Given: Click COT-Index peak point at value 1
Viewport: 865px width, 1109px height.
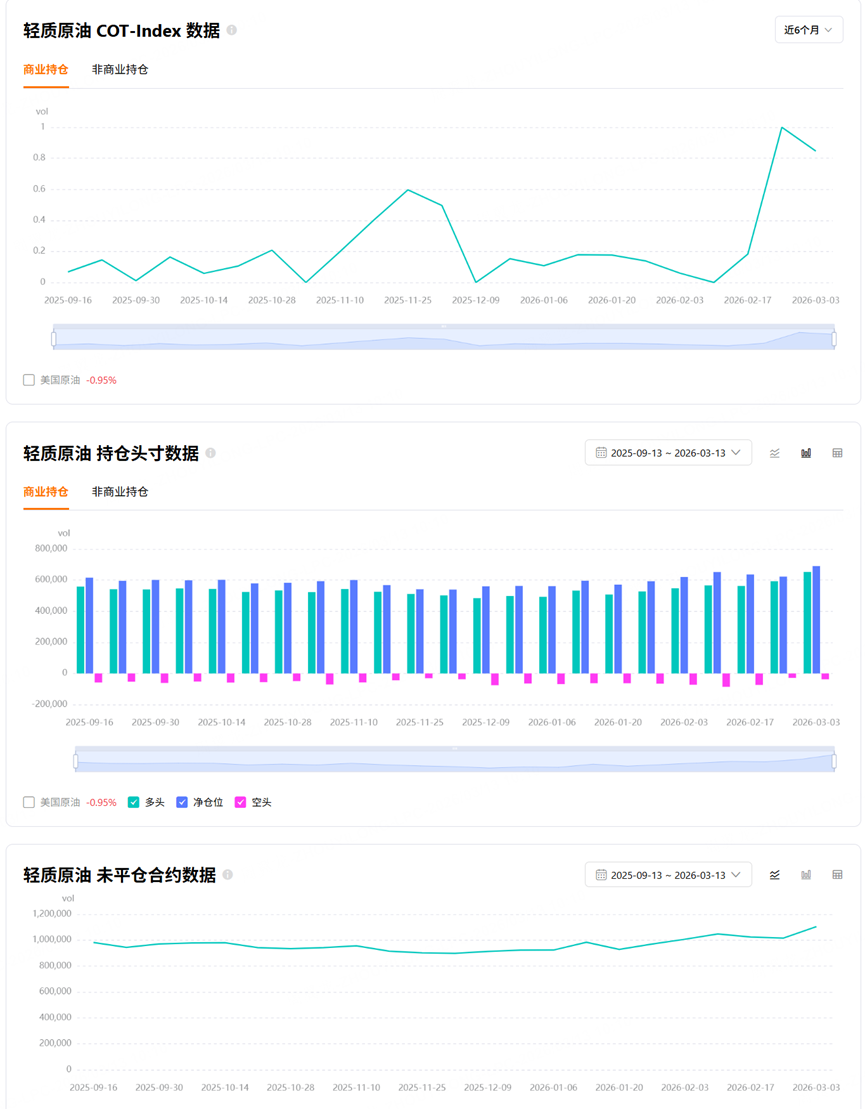Looking at the screenshot, I should pyautogui.click(x=782, y=127).
